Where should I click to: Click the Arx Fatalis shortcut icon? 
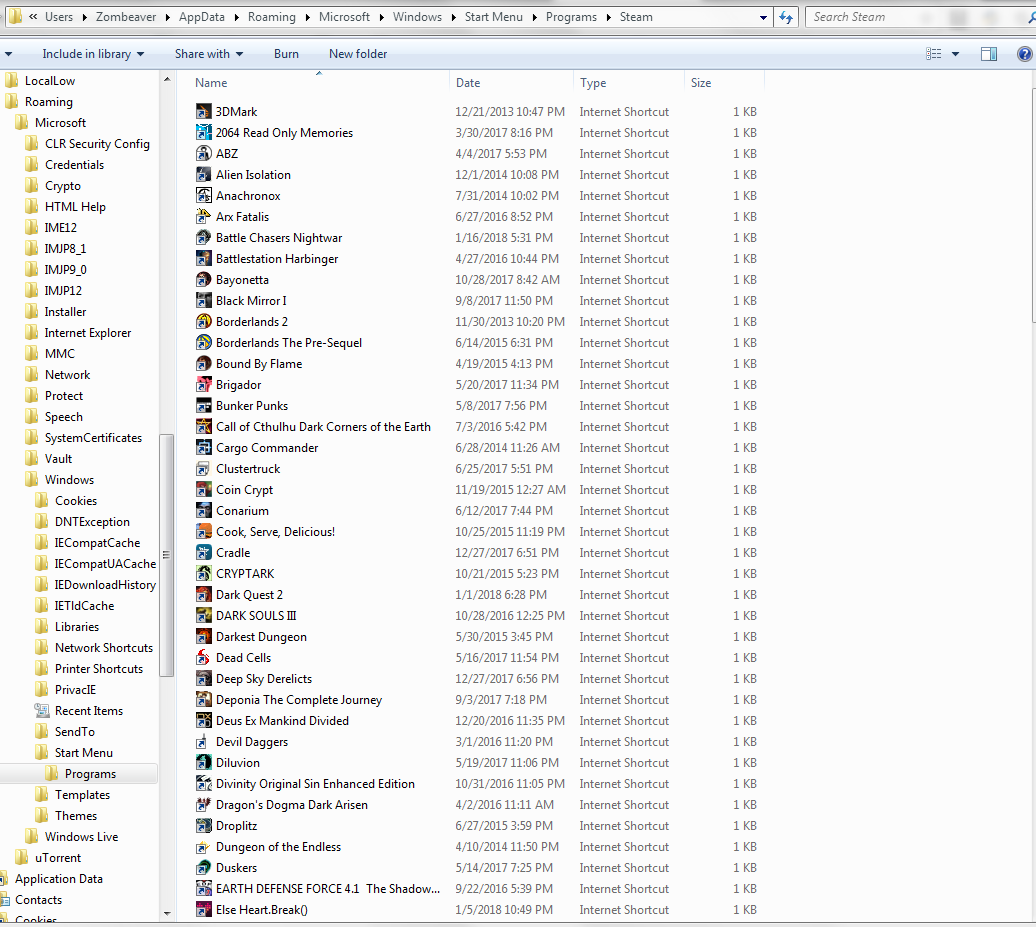204,217
